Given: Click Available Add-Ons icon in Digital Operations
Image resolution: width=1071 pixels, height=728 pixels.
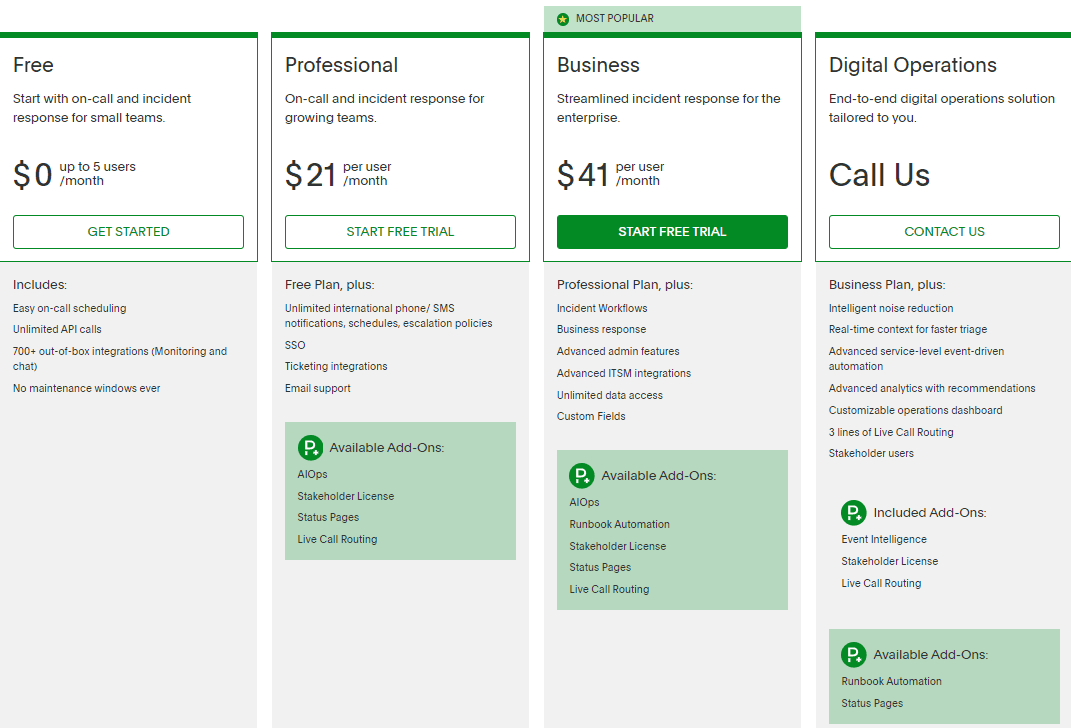Looking at the screenshot, I should (854, 655).
